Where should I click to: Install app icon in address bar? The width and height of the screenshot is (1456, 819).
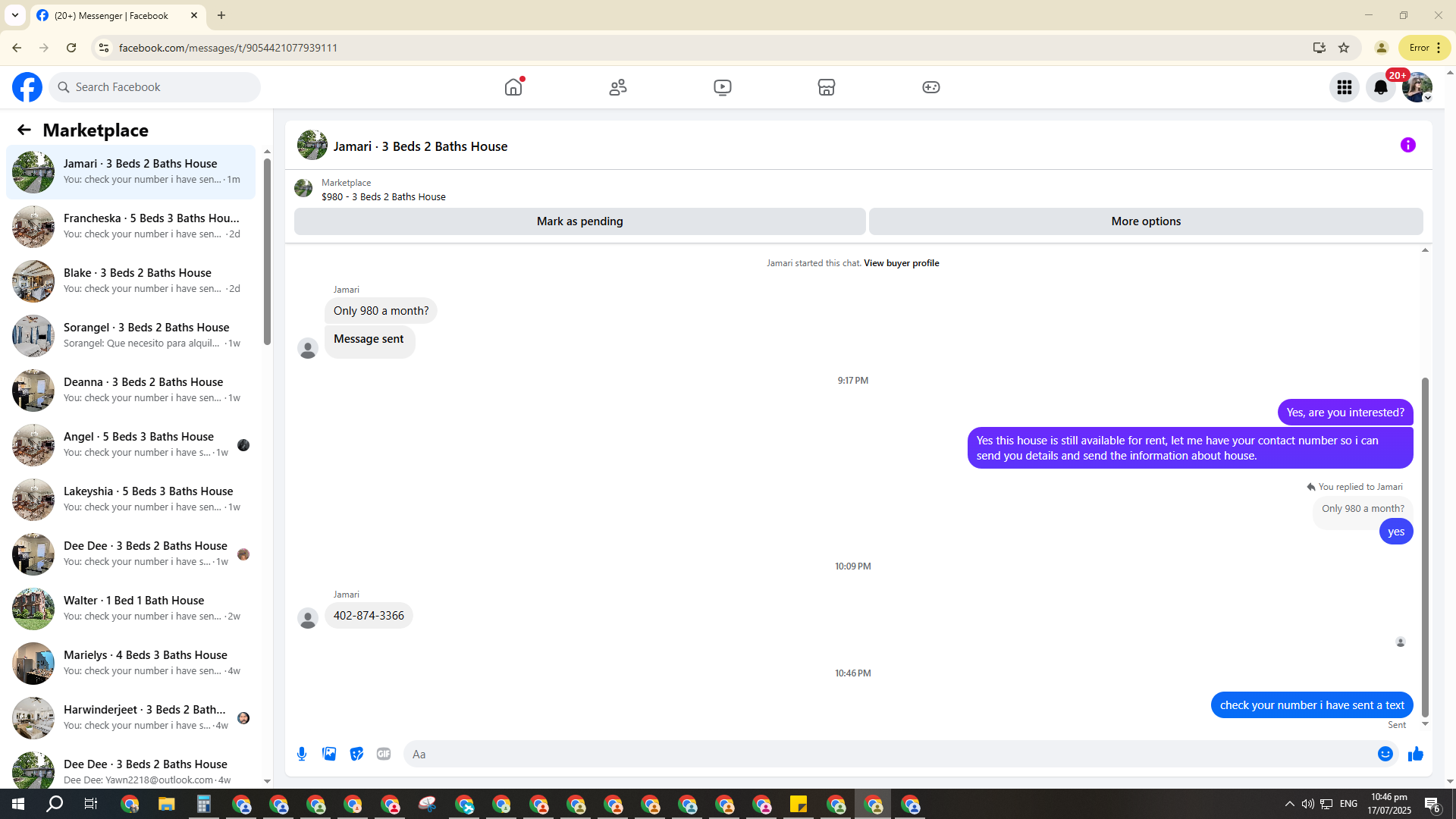point(1319,48)
